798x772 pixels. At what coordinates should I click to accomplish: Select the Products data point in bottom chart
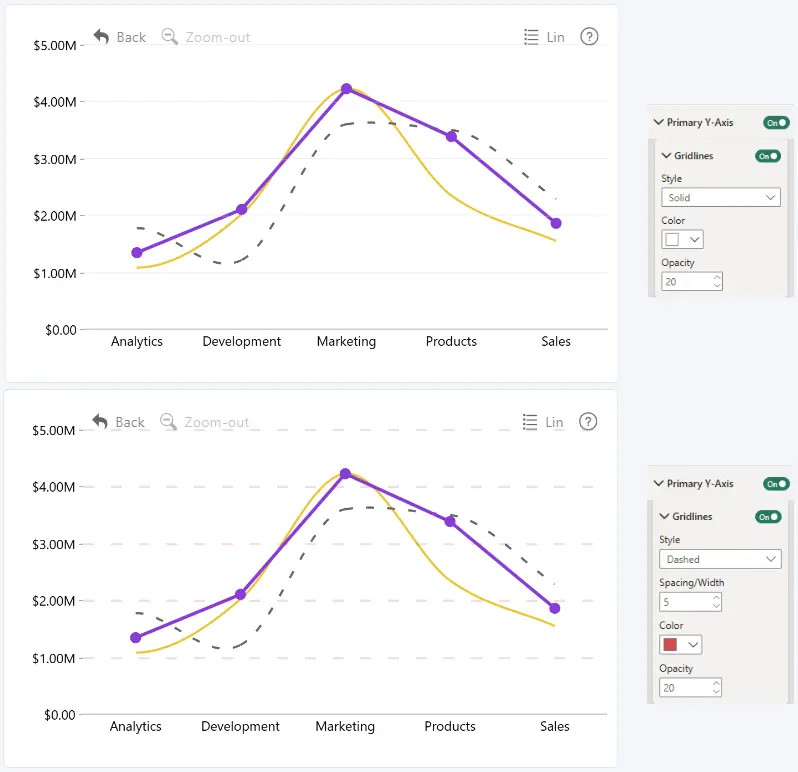450,522
